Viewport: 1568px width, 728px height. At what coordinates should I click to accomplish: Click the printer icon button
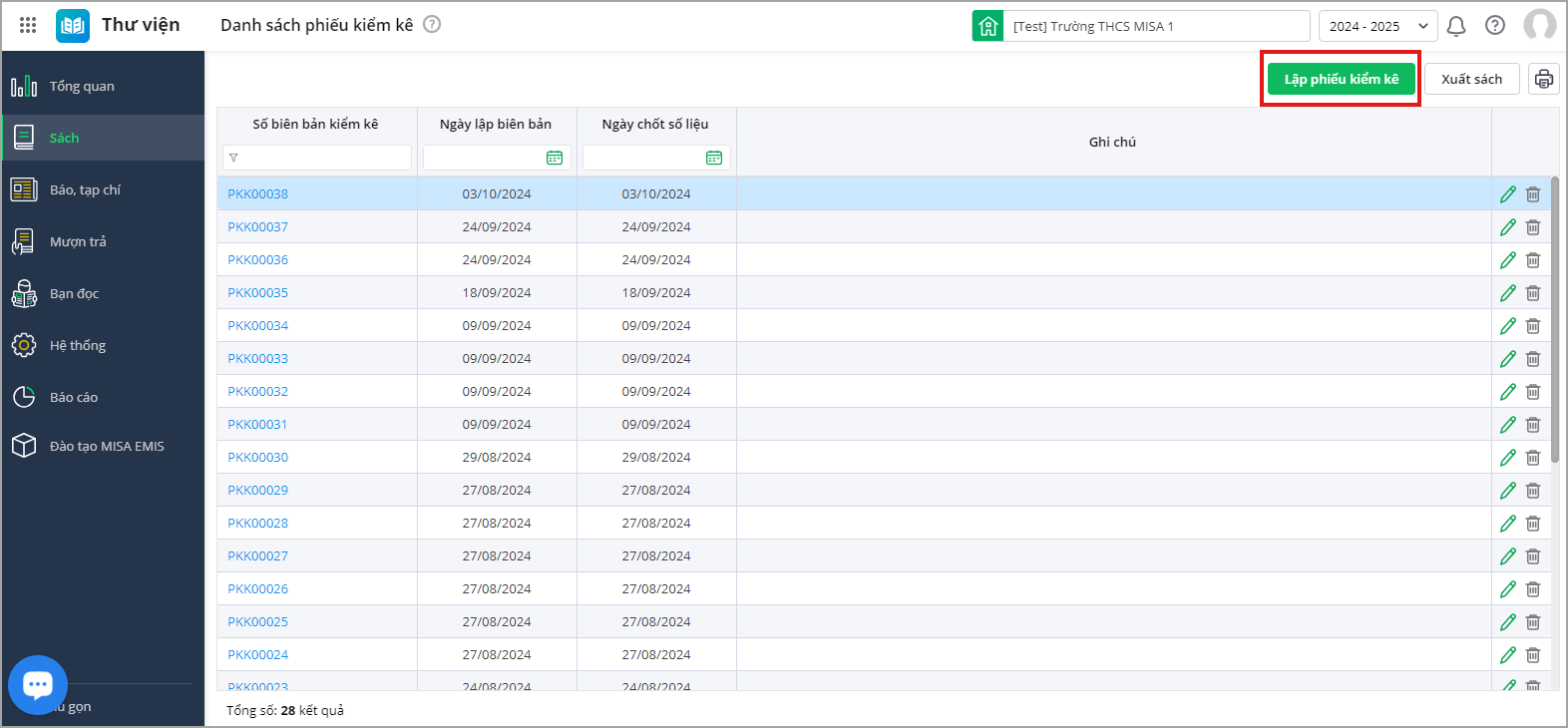coord(1544,79)
